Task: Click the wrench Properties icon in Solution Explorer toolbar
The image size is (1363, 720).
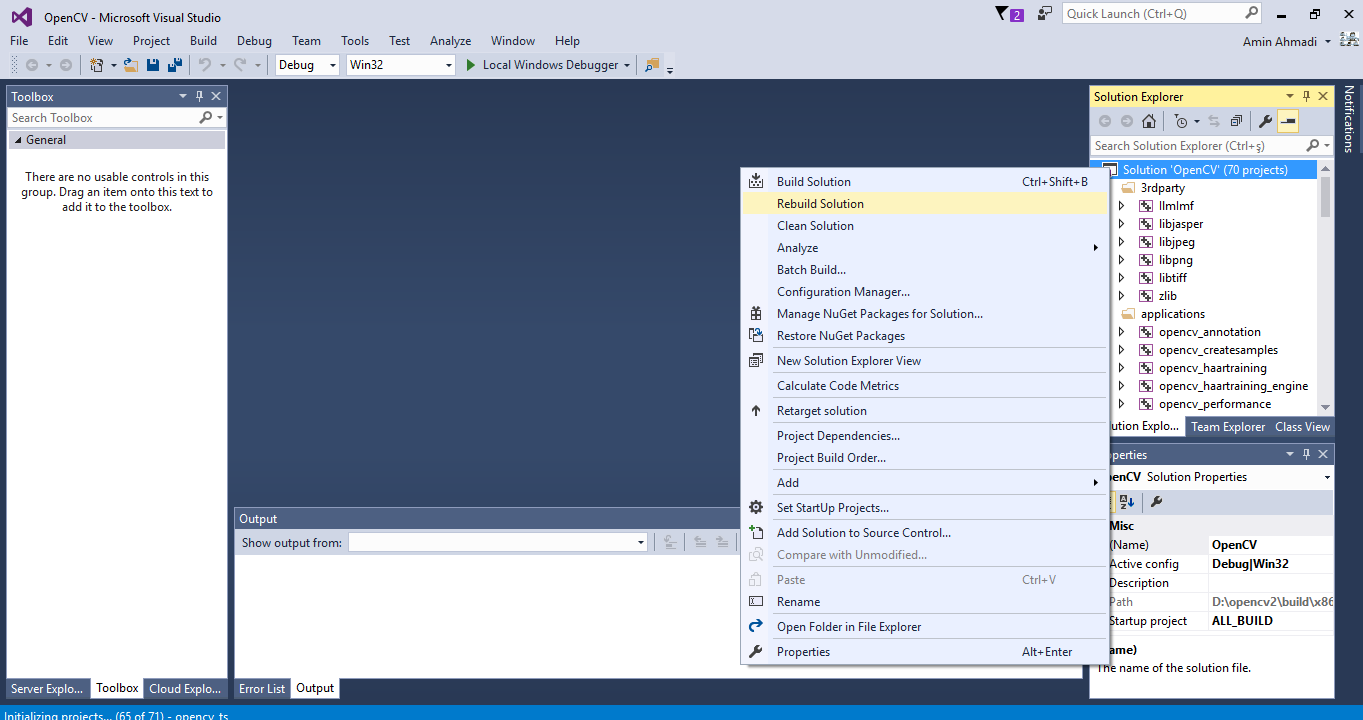Action: click(x=1265, y=121)
